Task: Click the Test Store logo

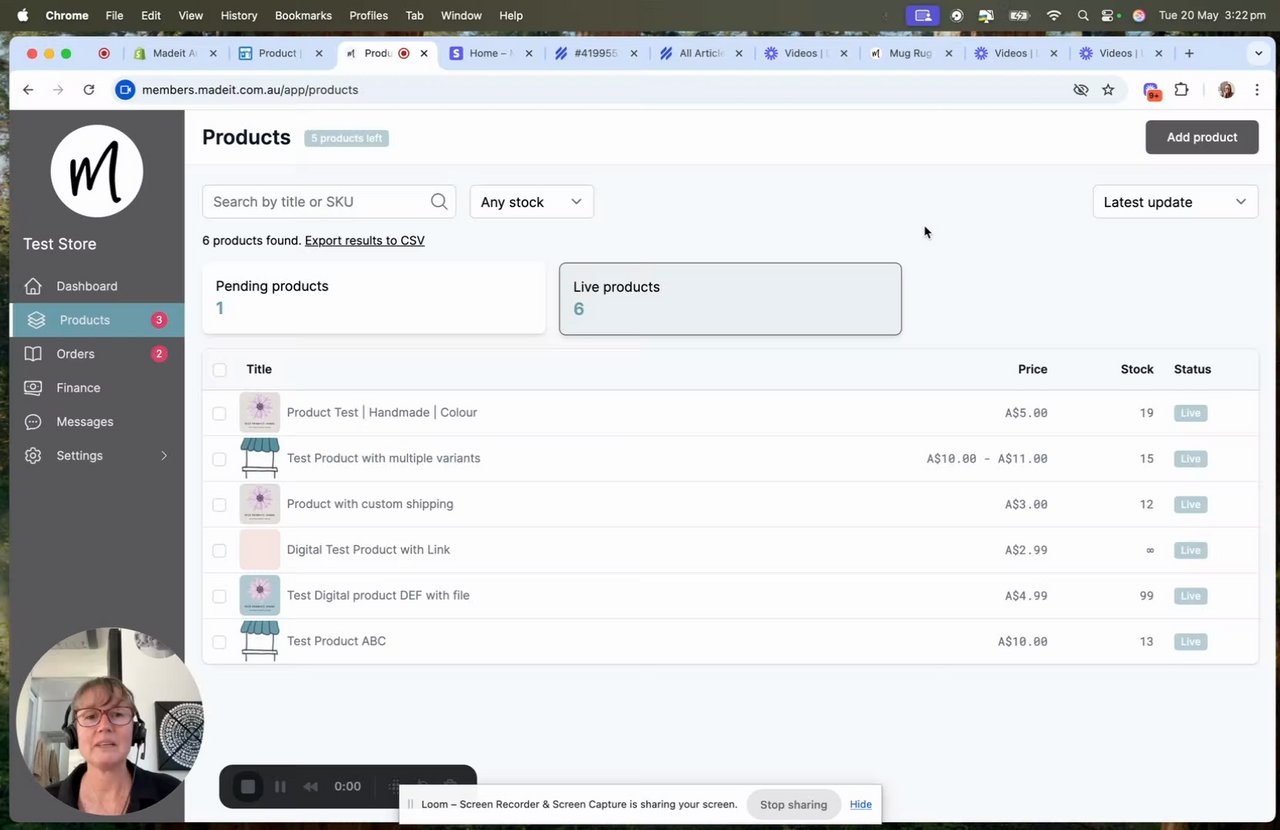Action: (97, 171)
